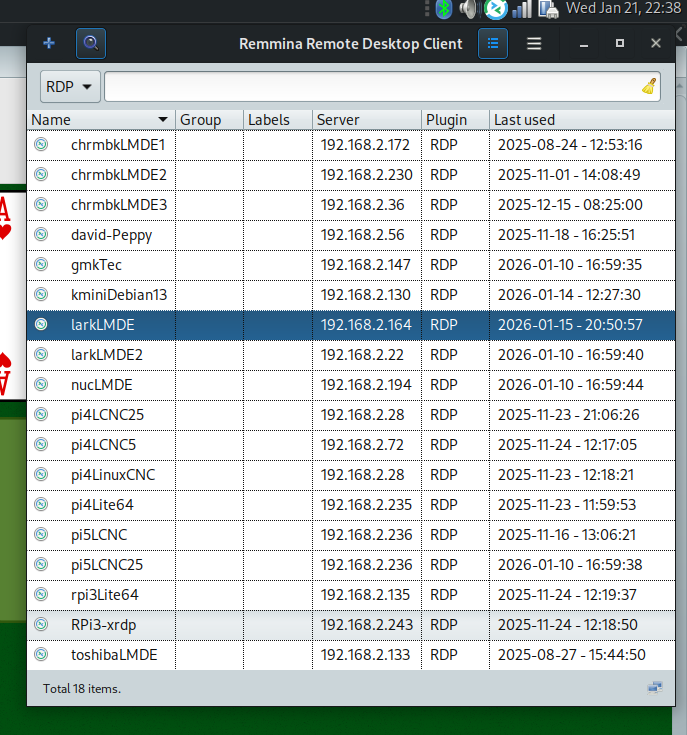Image resolution: width=687 pixels, height=735 pixels.
Task: Sort connections by Name column header
Action: click(100, 120)
